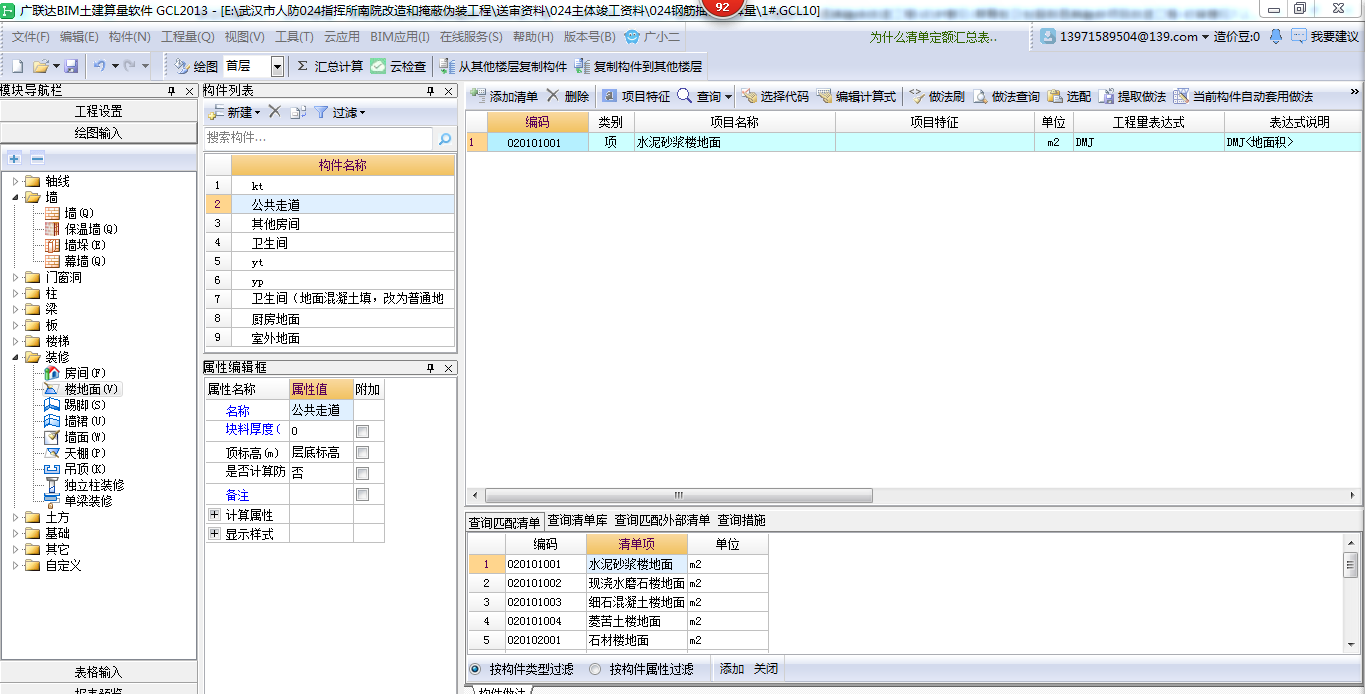Click the 表格输入 button
This screenshot has width=1365, height=694.
(99, 671)
